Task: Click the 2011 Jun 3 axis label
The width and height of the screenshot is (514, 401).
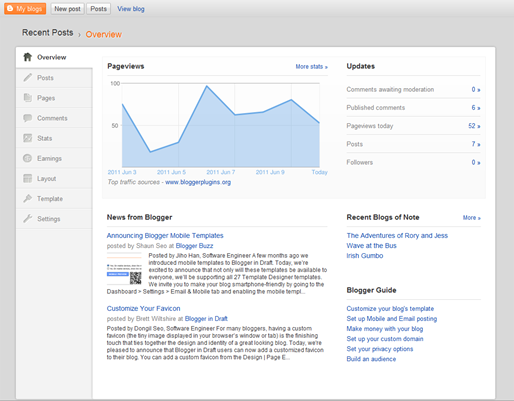Action: click(122, 172)
